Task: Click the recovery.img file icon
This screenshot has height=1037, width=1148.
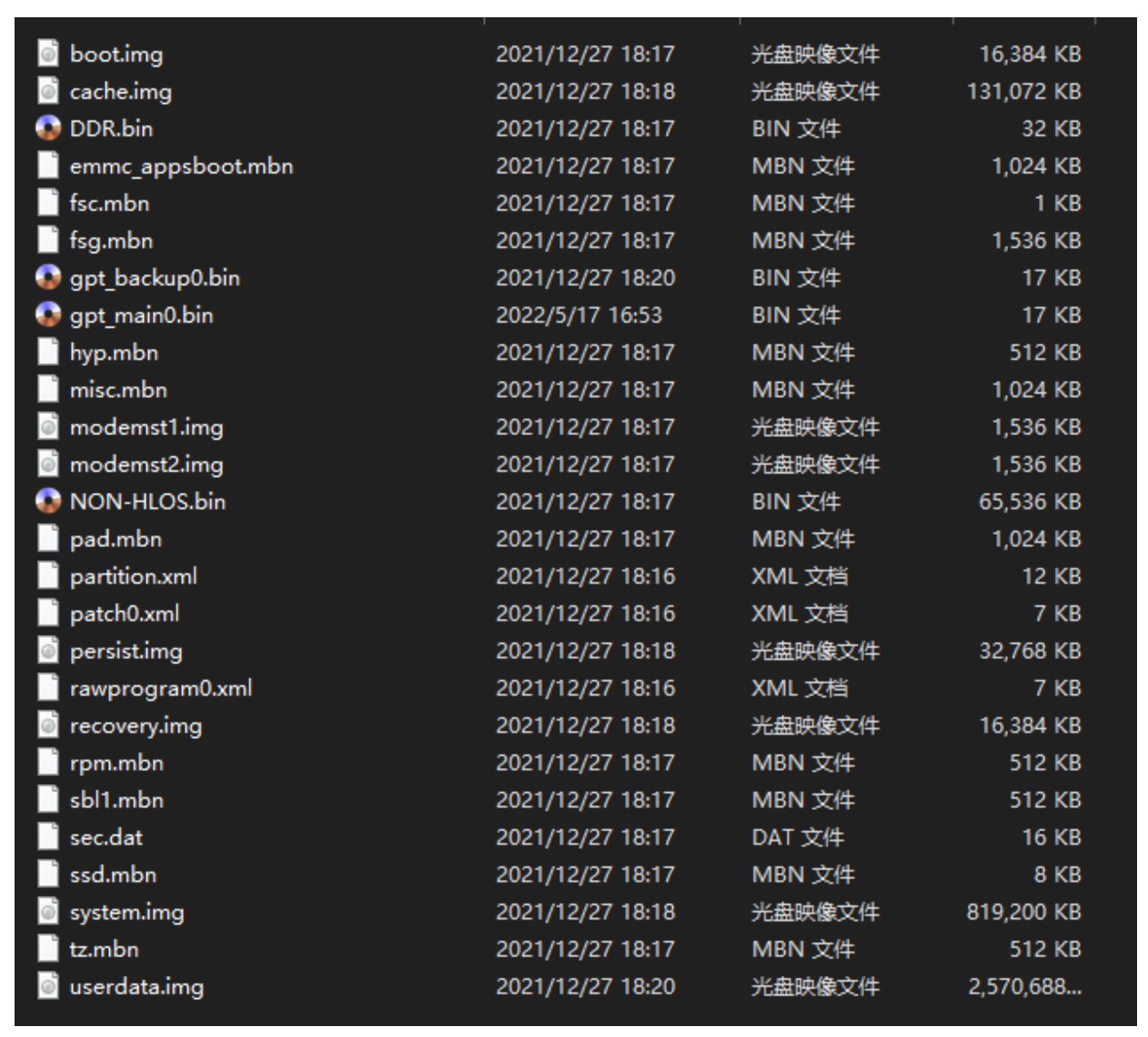Action: click(48, 725)
